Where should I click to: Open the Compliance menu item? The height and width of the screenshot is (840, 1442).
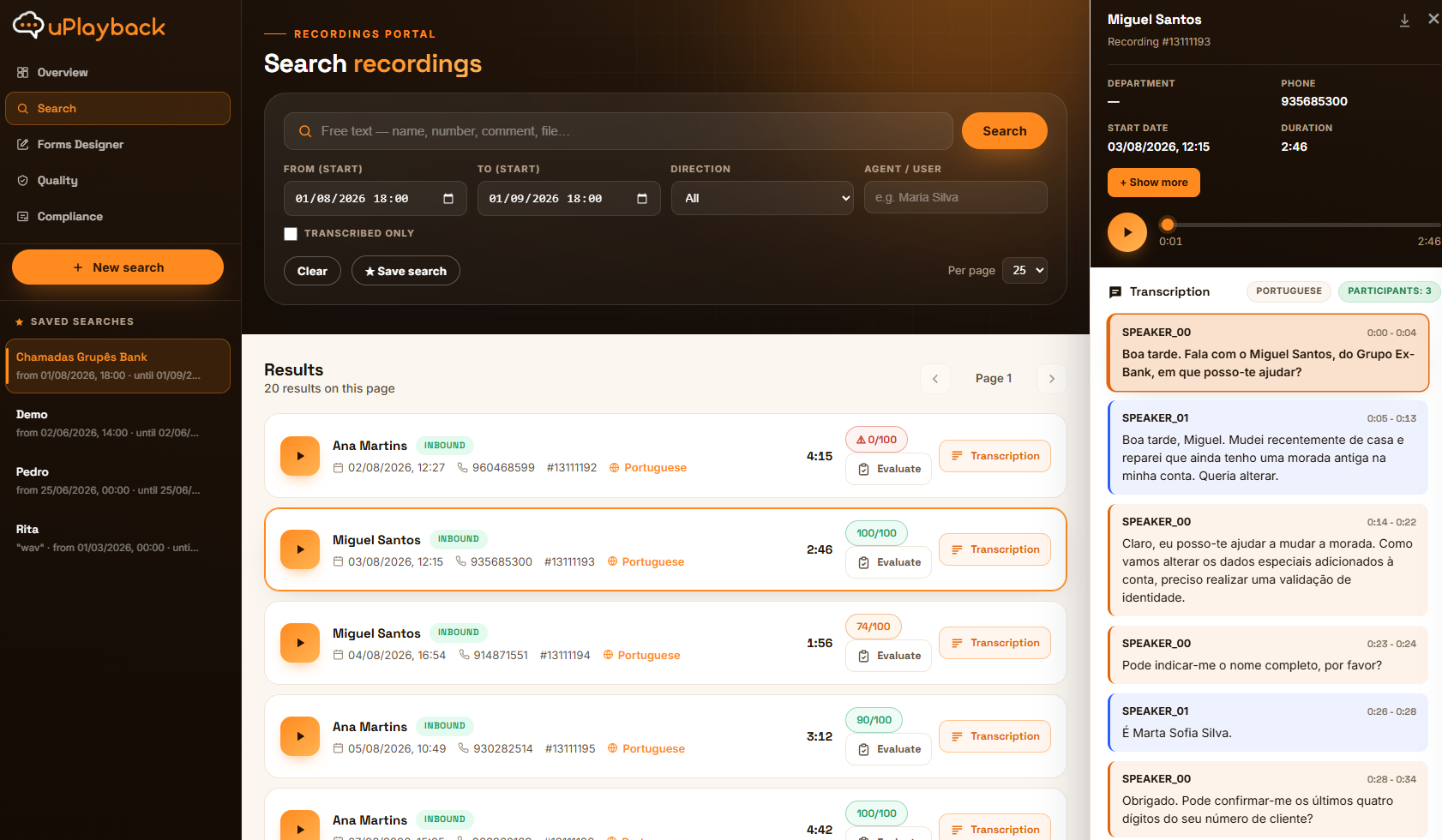point(117,217)
